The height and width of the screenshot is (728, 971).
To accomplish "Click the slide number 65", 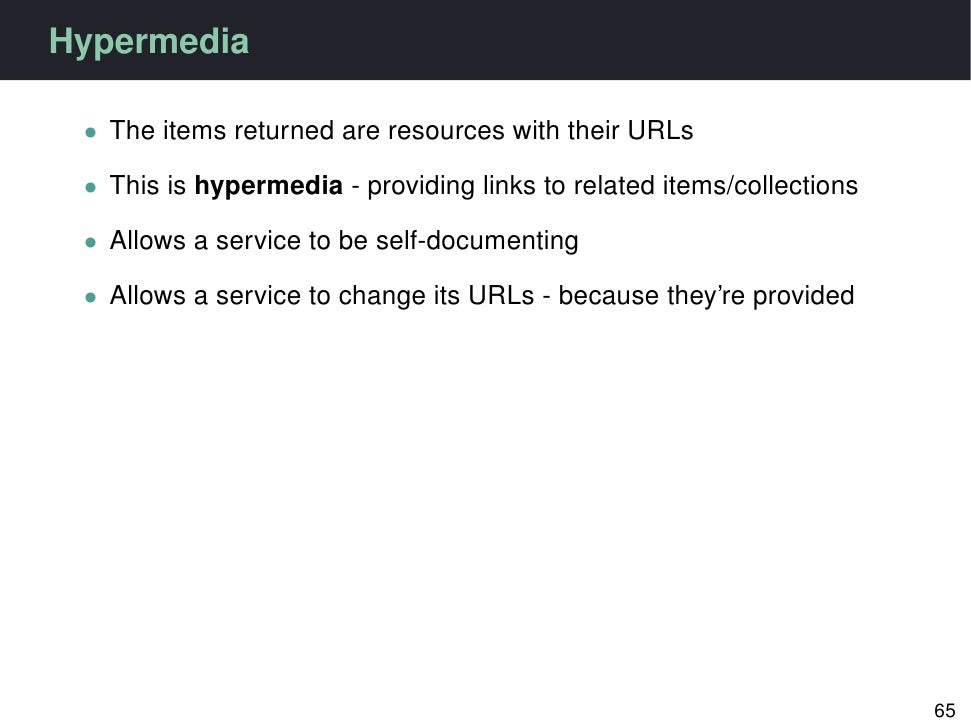I will [x=944, y=711].
